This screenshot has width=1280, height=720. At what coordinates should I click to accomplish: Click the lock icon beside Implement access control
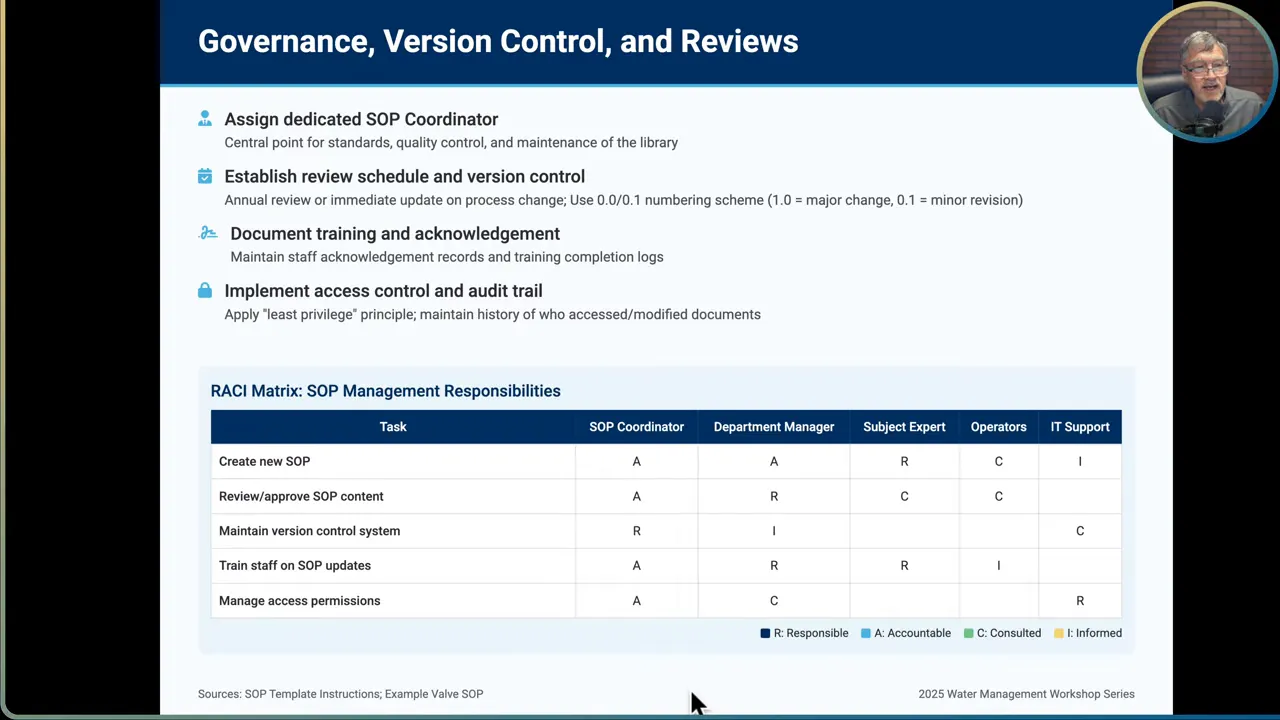(204, 290)
